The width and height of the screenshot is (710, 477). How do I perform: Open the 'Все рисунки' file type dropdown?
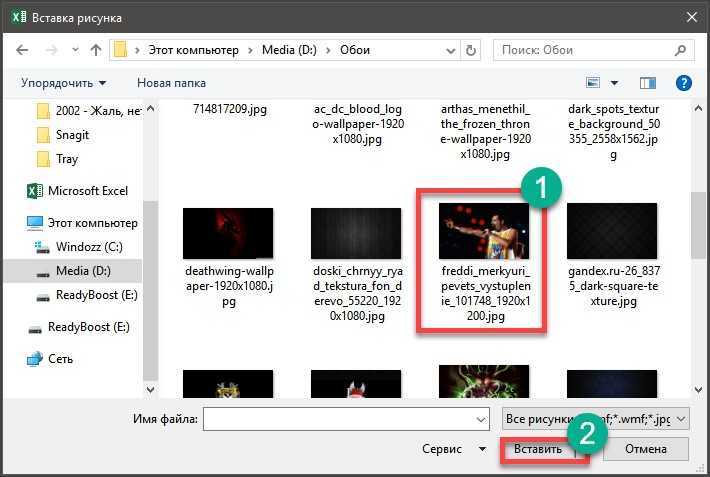(595, 419)
